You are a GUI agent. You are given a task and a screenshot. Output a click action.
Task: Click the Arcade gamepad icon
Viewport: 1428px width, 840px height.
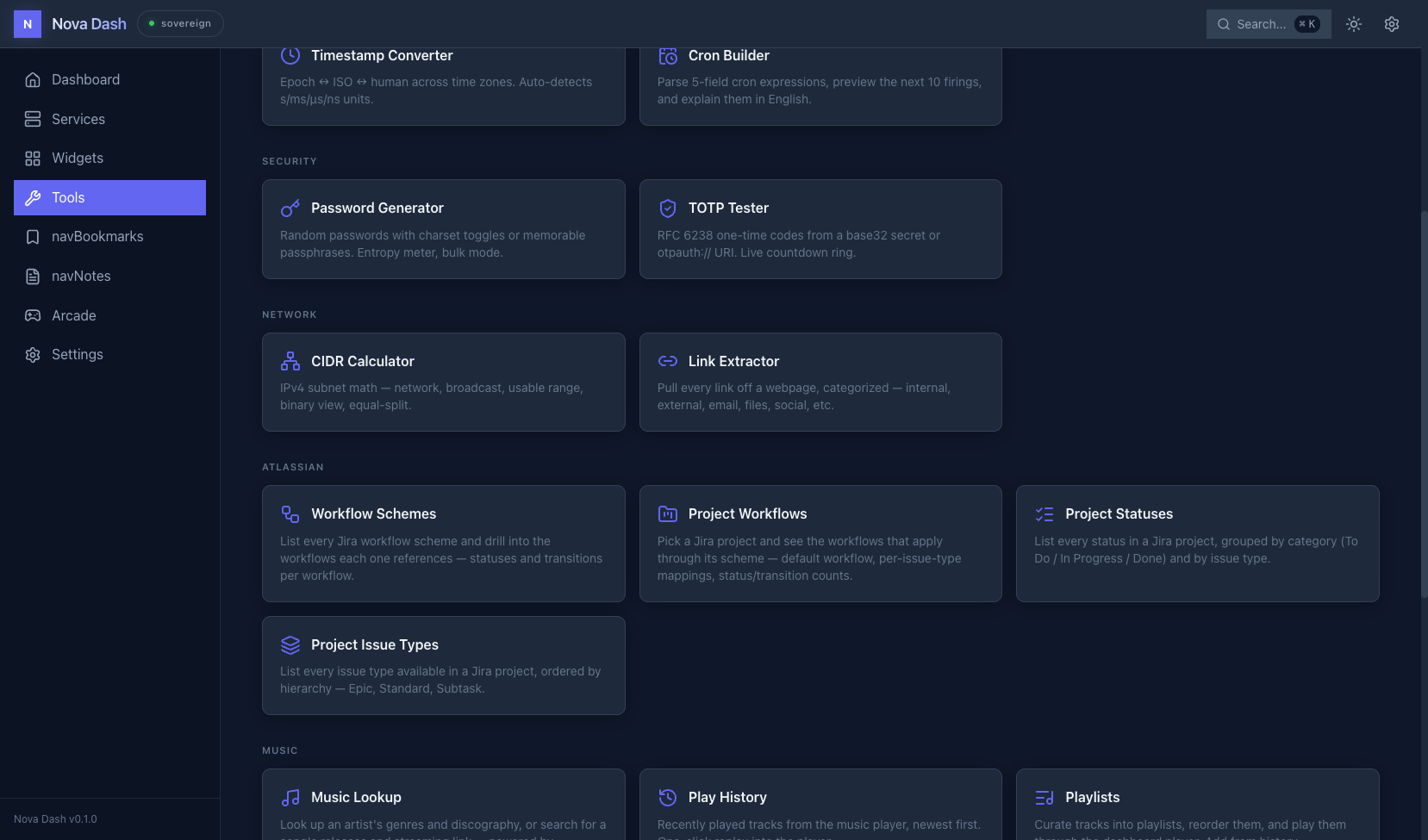click(33, 315)
